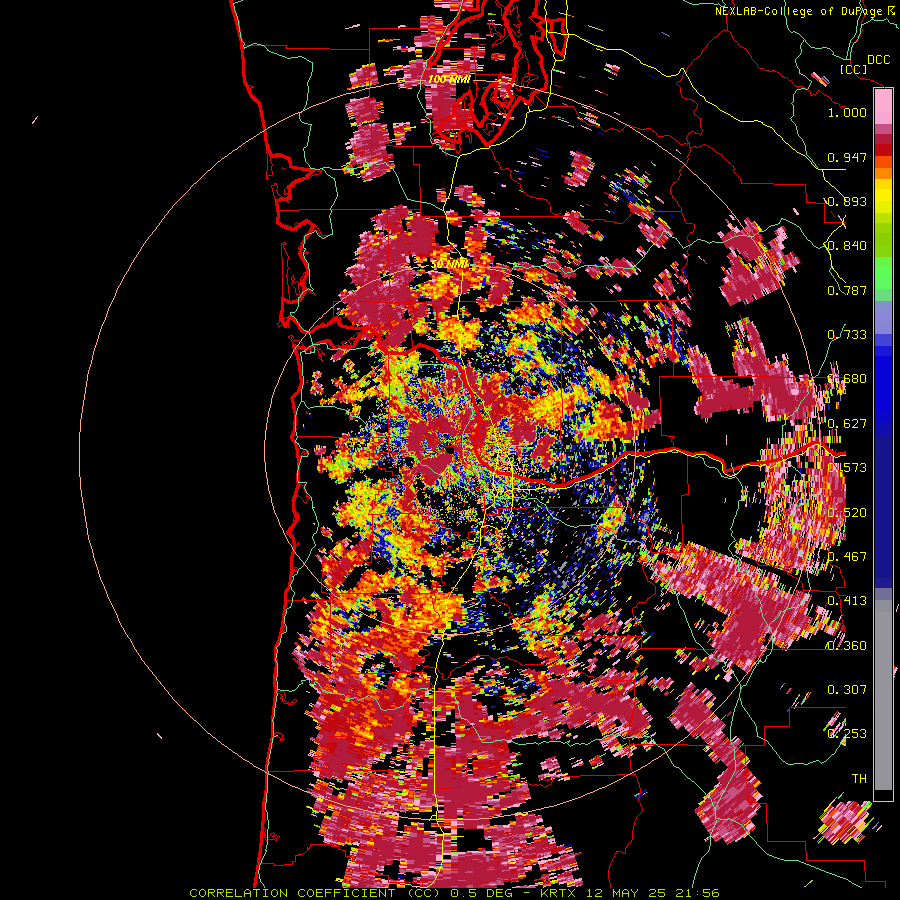Select the 0.413 scale value

[847, 601]
